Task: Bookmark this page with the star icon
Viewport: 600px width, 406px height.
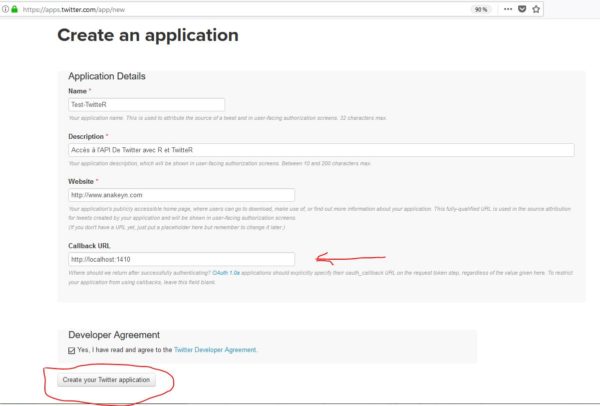Action: [x=536, y=9]
